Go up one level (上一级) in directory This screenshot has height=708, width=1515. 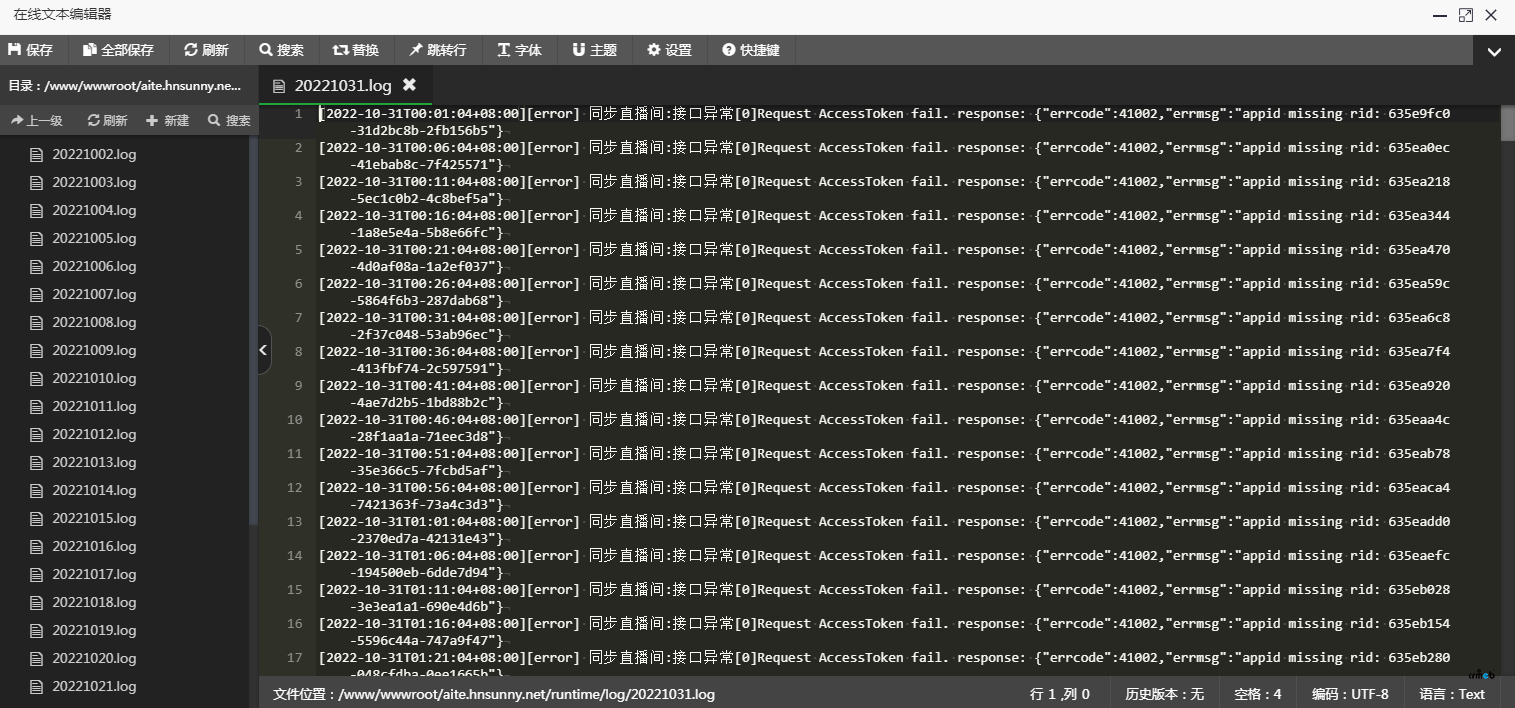(x=37, y=120)
